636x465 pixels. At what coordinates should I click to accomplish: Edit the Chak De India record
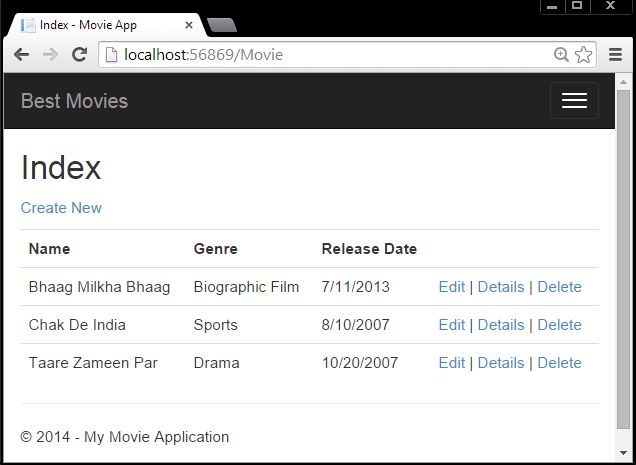pyautogui.click(x=451, y=325)
